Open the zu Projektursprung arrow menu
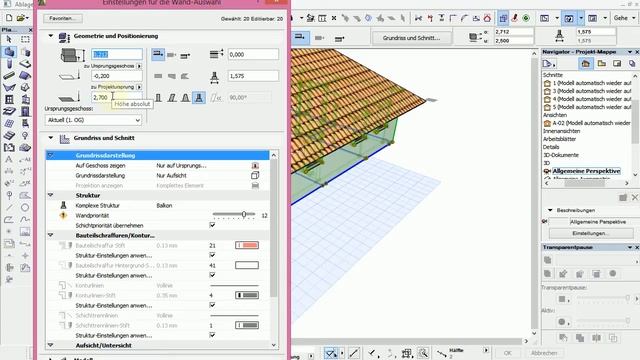The height and width of the screenshot is (360, 640). click(139, 87)
